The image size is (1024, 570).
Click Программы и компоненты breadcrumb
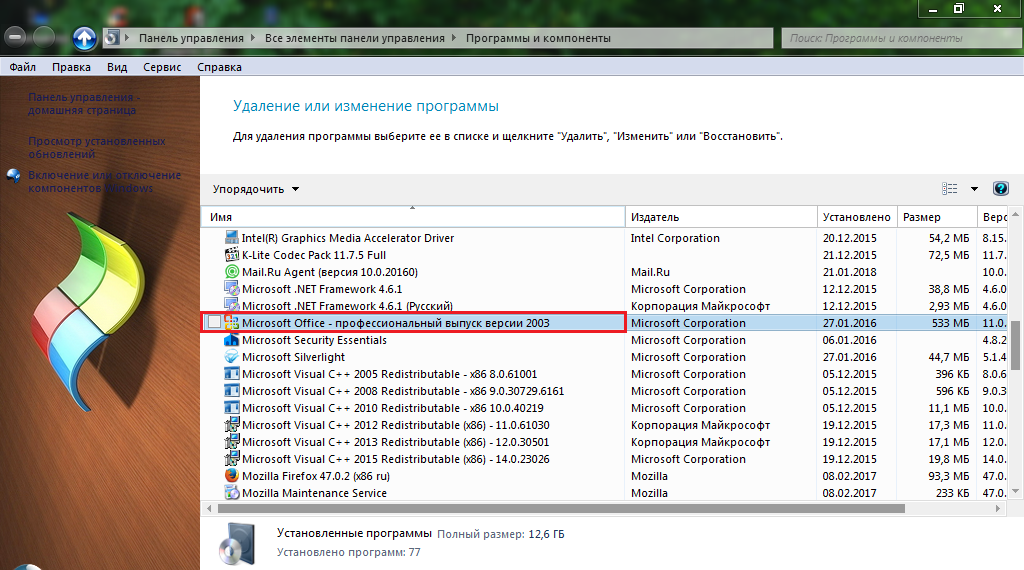tap(538, 38)
